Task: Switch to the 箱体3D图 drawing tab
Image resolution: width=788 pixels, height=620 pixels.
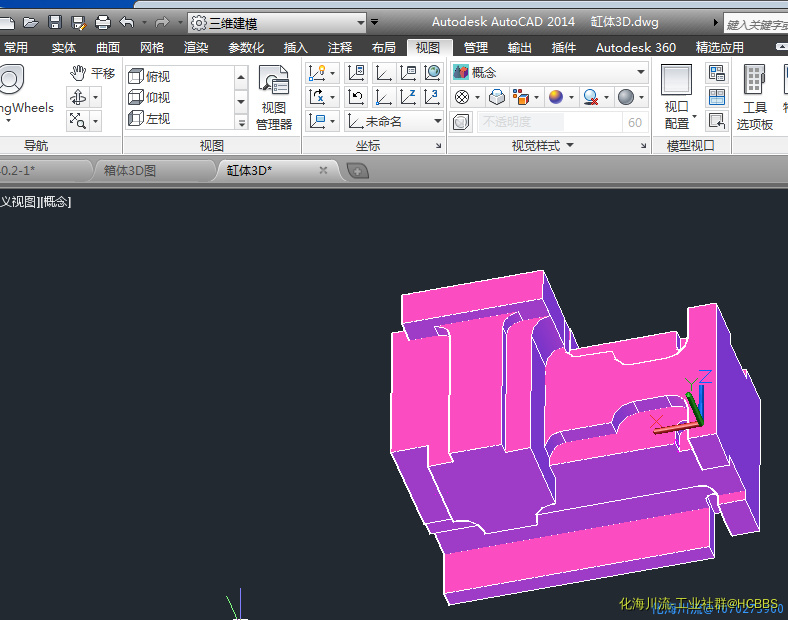Action: click(130, 171)
